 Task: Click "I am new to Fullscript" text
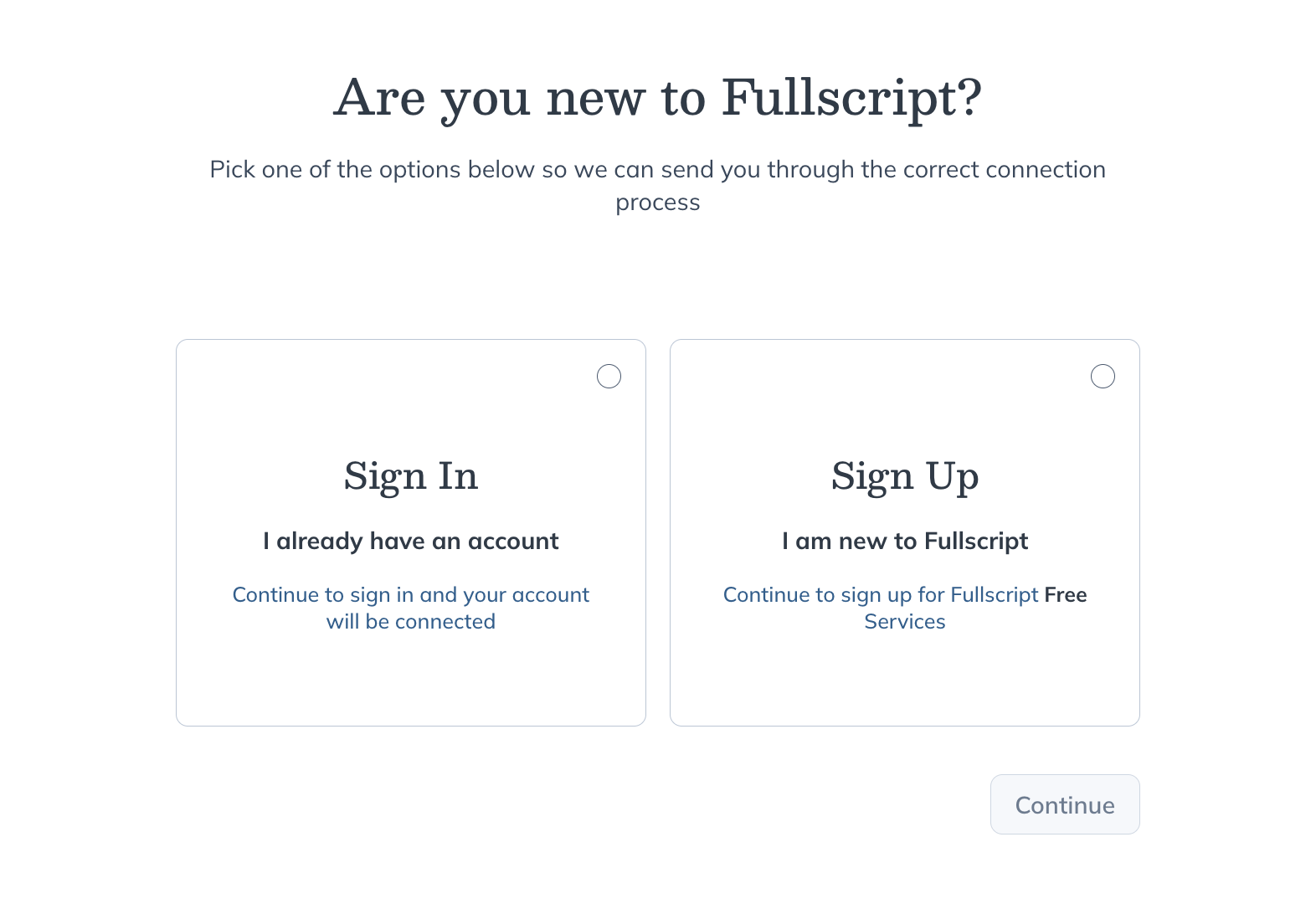(904, 542)
